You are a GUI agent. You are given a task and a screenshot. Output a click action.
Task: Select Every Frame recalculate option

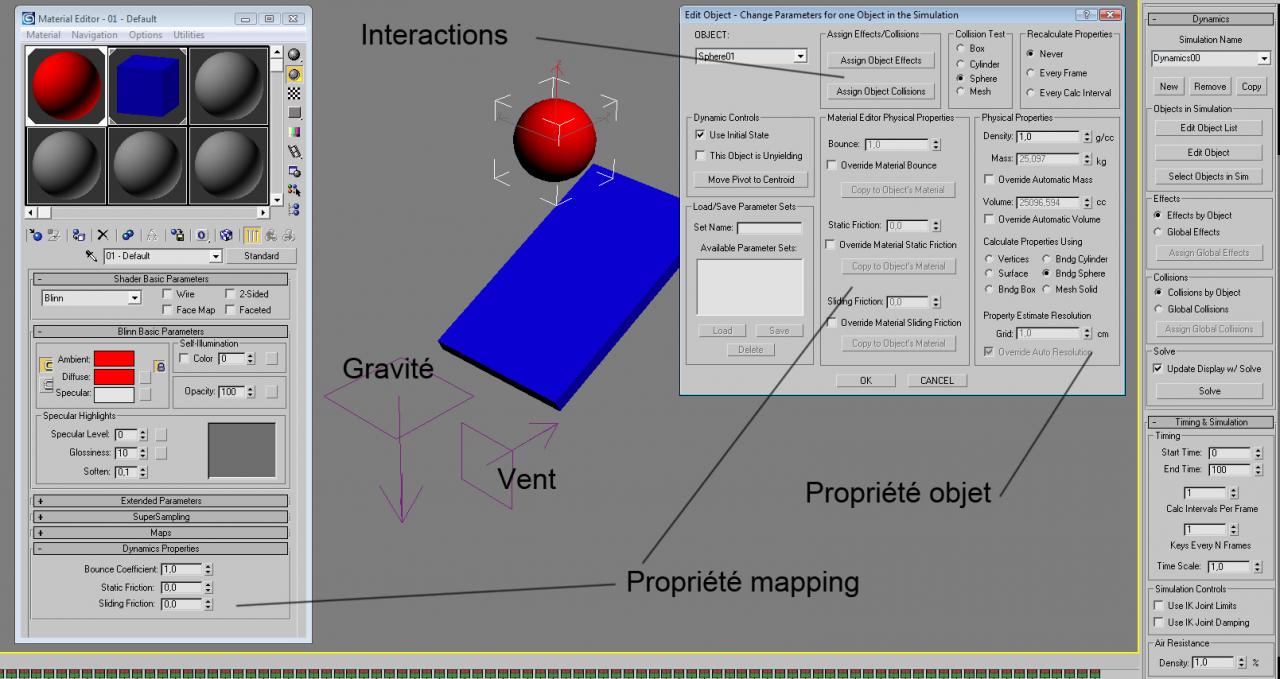click(1031, 73)
